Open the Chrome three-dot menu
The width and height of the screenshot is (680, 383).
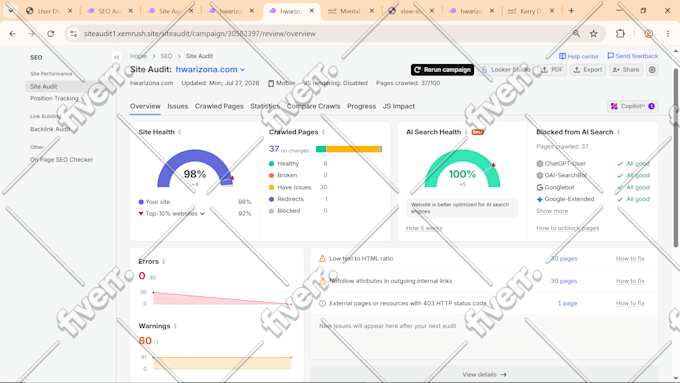pyautogui.click(x=668, y=33)
